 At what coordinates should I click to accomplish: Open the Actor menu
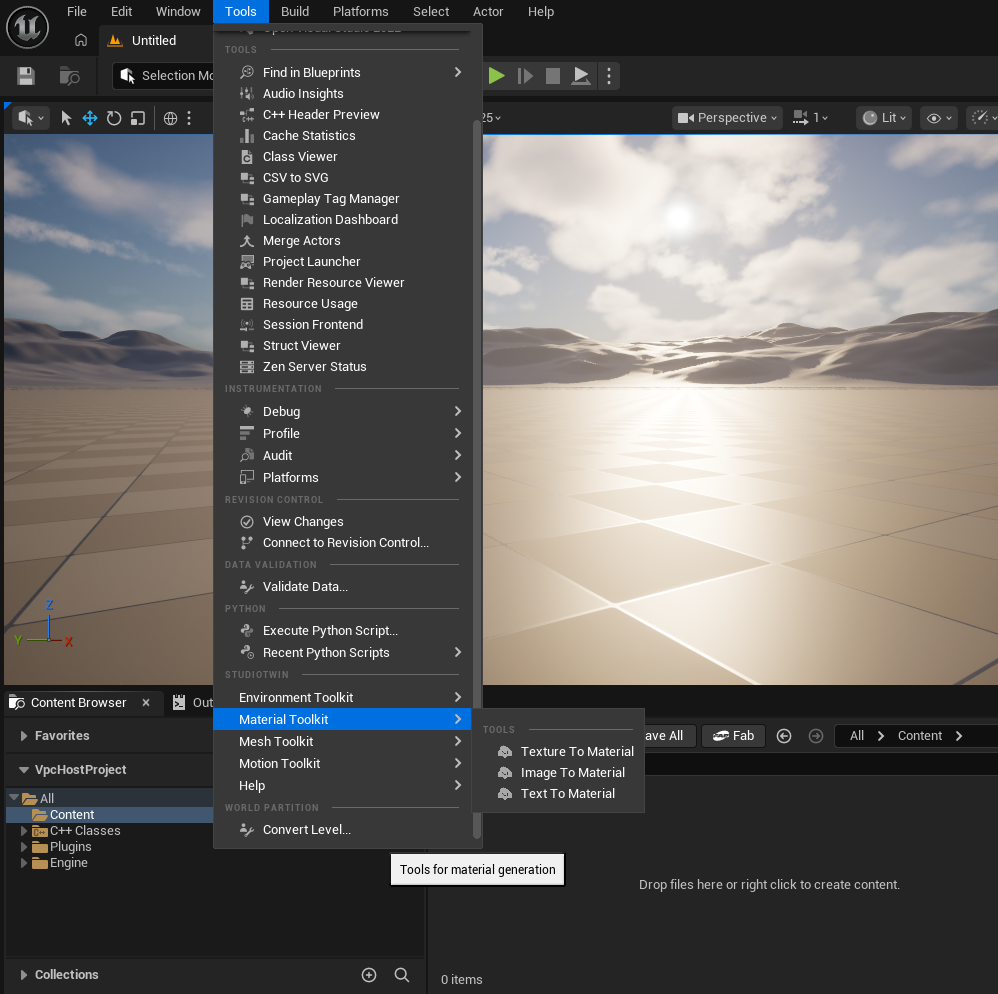tap(488, 11)
